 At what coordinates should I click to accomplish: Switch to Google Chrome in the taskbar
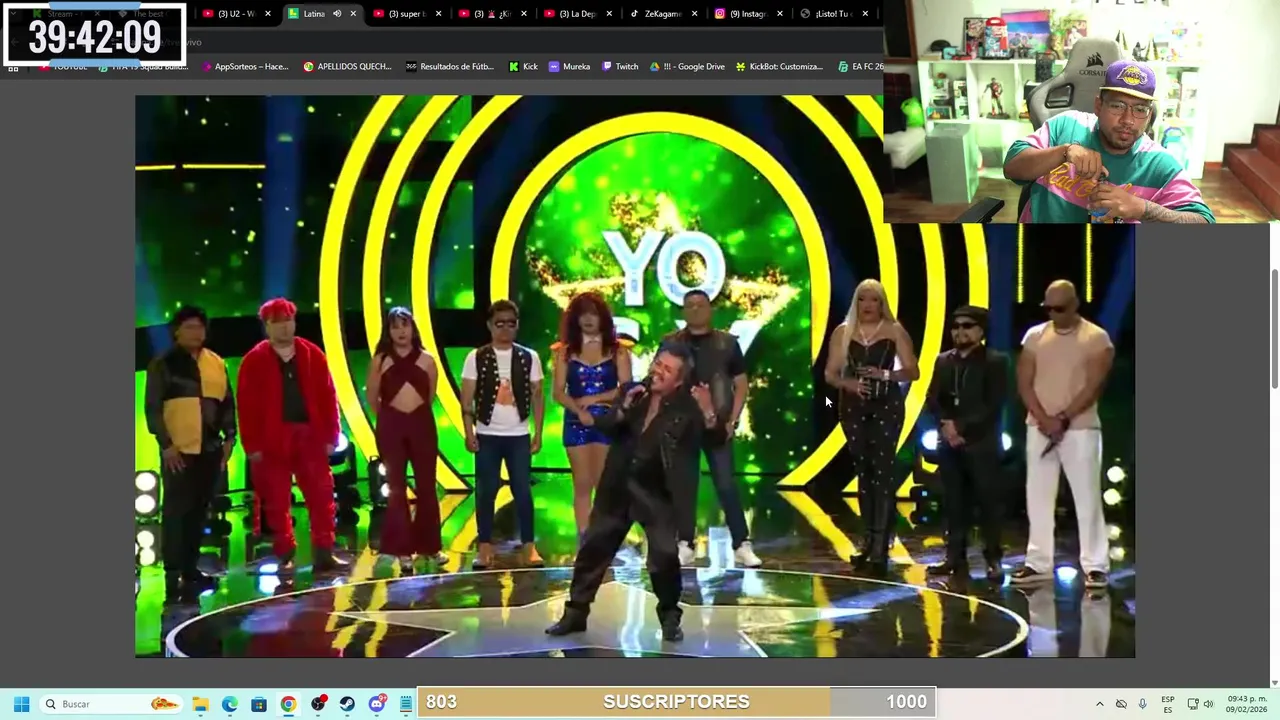(x=288, y=704)
